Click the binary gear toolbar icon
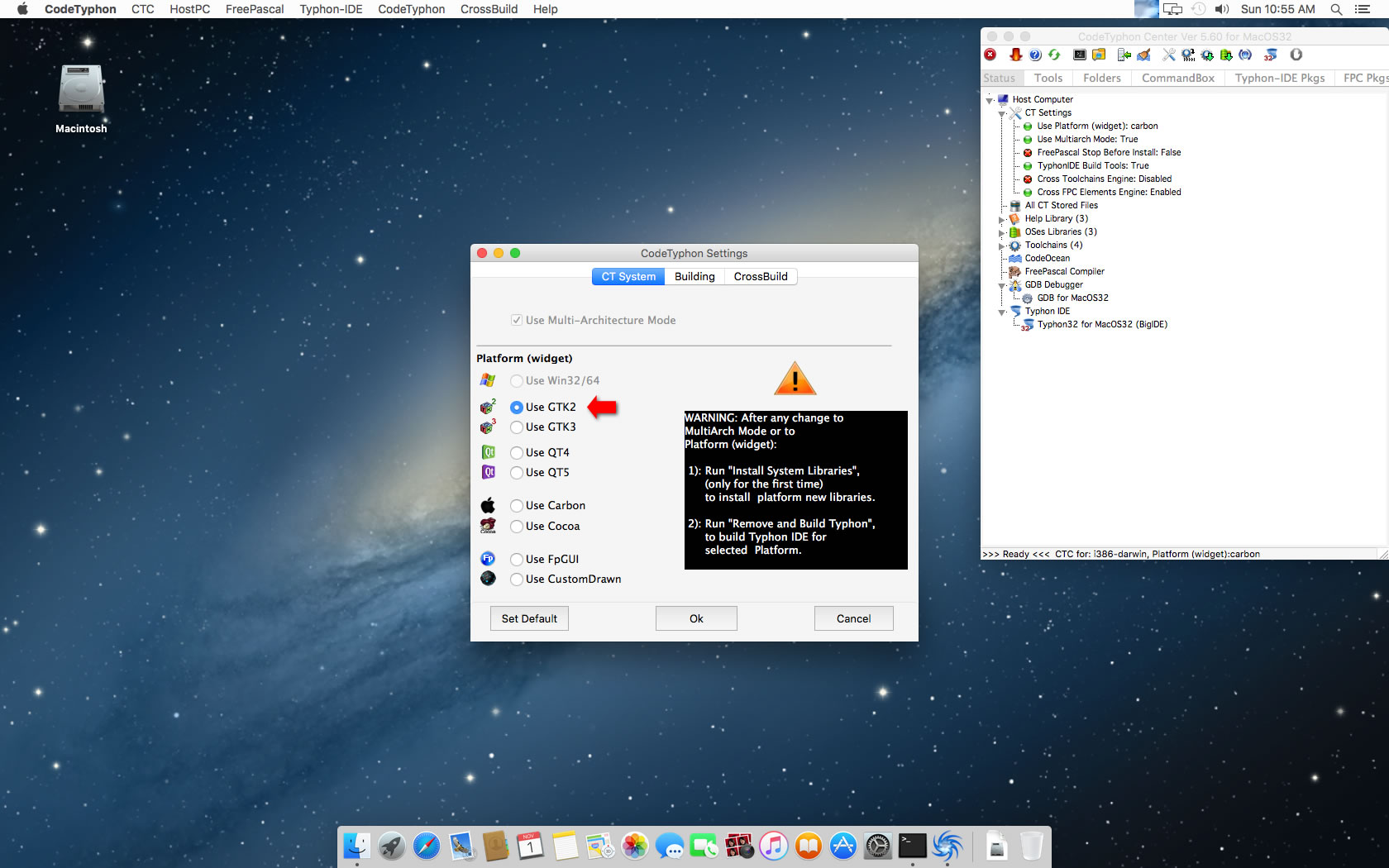 pyautogui.click(x=1188, y=55)
